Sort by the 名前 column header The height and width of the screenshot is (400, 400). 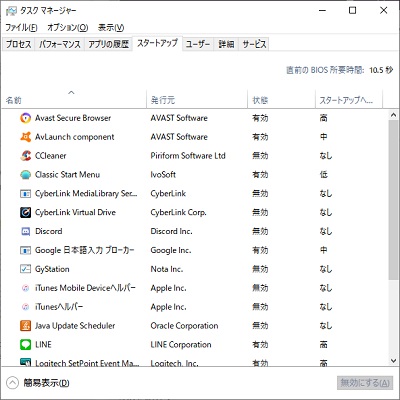[74, 99]
